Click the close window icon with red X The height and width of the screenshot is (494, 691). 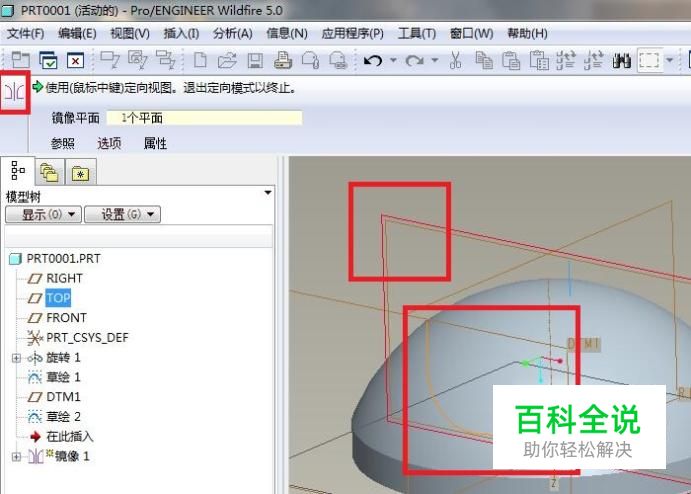(75, 60)
